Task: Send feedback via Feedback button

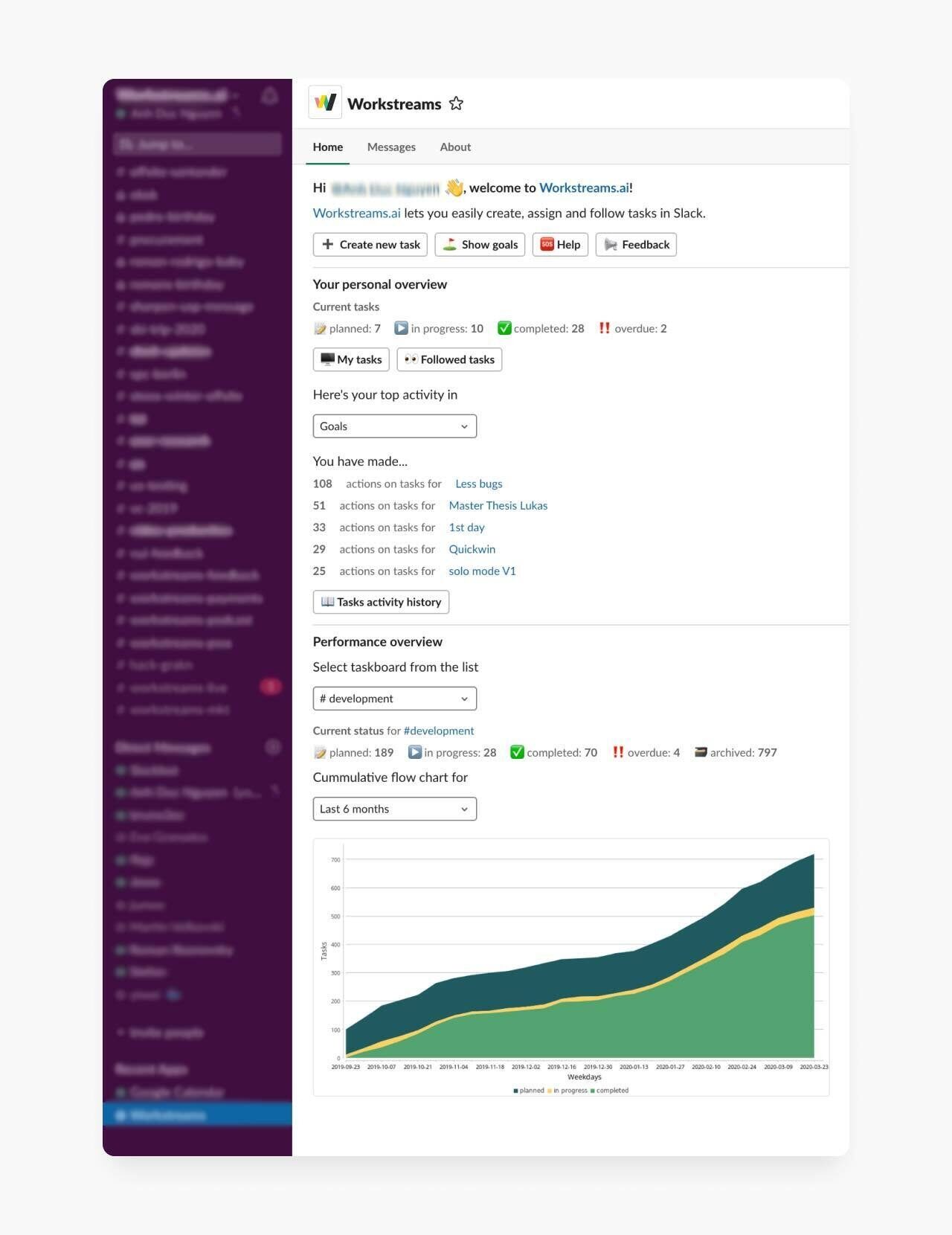Action: [636, 245]
